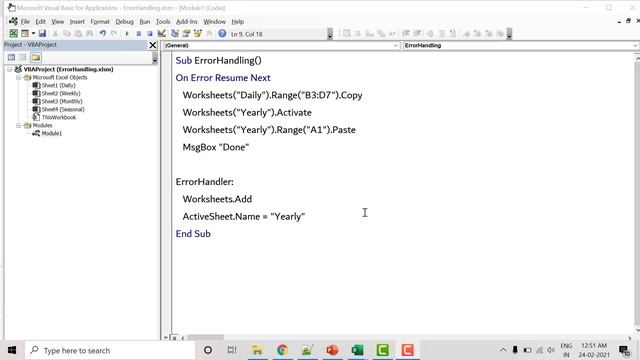Click the Procedure View button at bottom-left

click(166, 338)
